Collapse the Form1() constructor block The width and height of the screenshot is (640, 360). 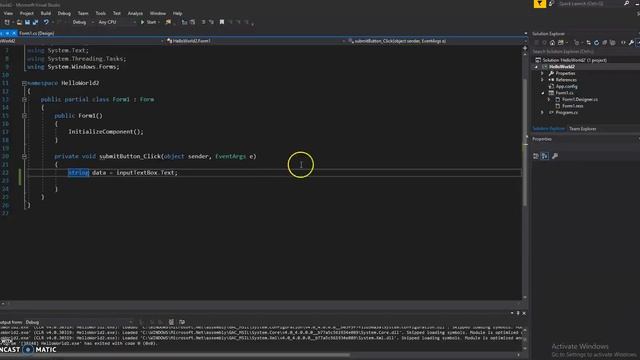[x=24, y=116]
